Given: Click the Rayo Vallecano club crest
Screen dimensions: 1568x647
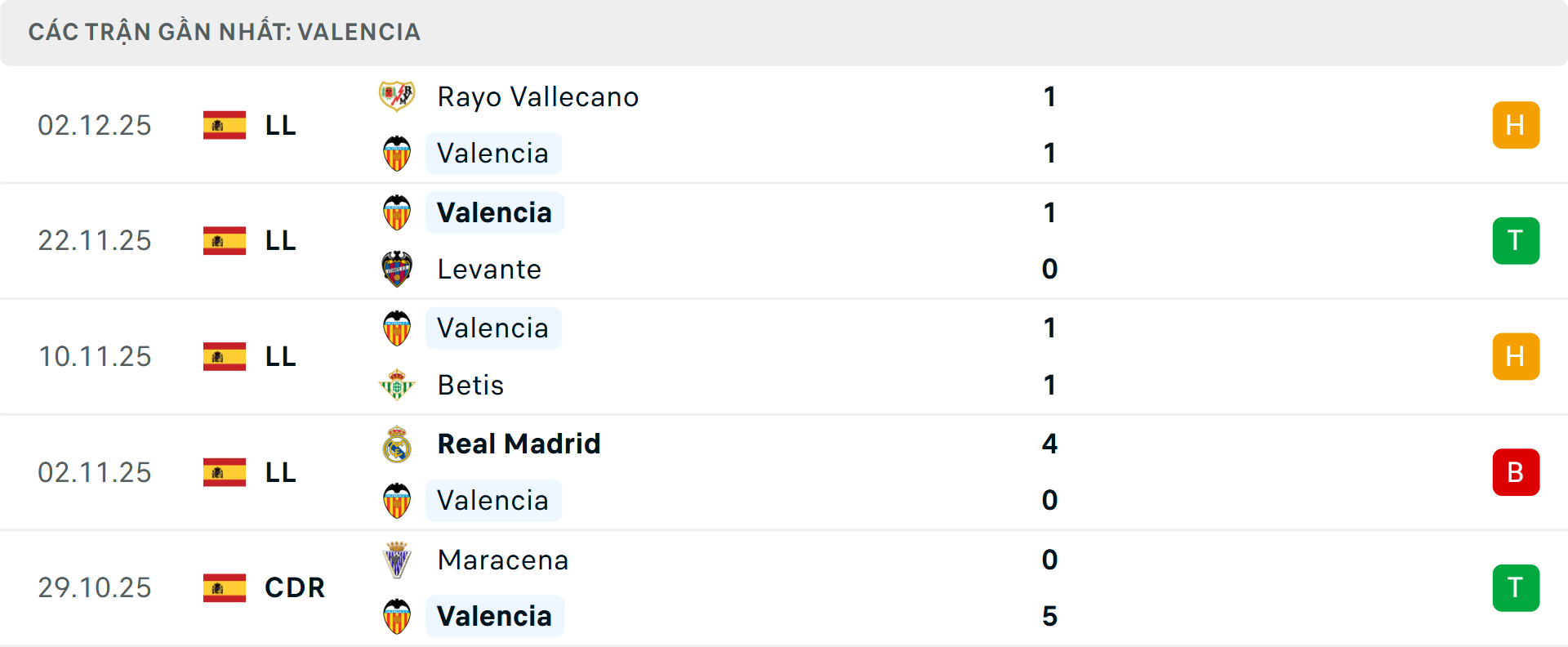Looking at the screenshot, I should pos(397,96).
